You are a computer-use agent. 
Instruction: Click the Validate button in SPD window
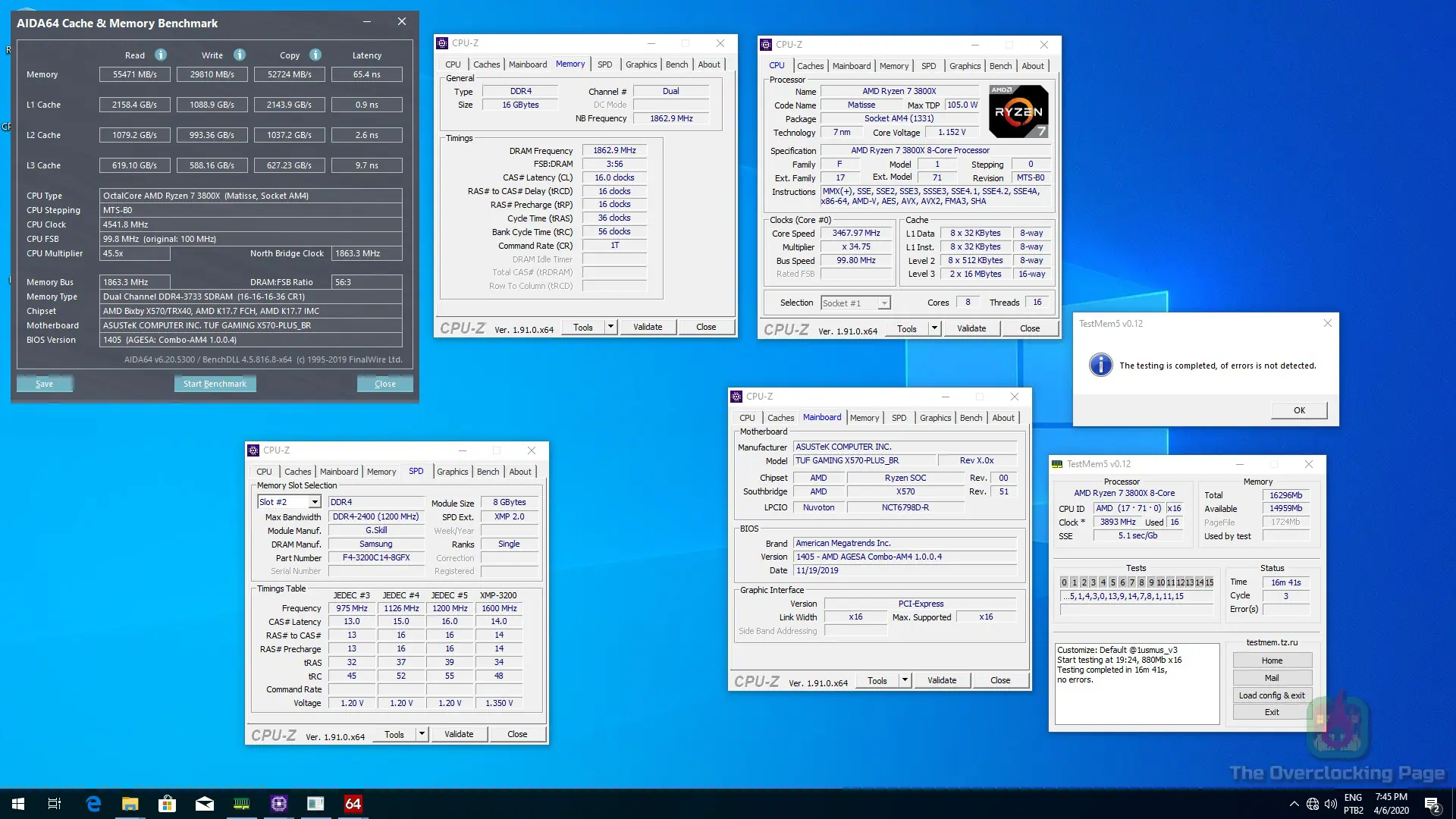(459, 734)
